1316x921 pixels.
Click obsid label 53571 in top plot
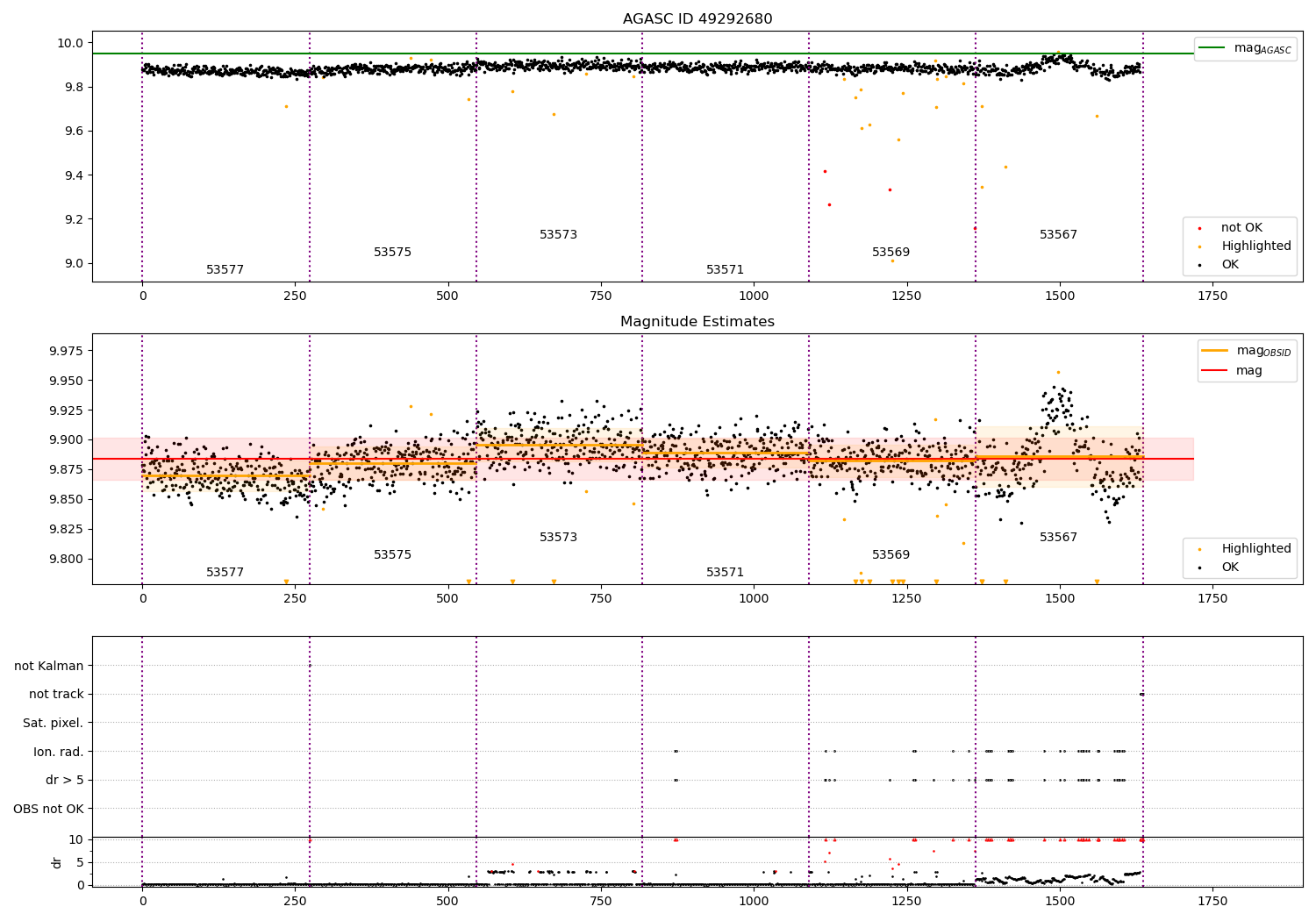pyautogui.click(x=725, y=270)
